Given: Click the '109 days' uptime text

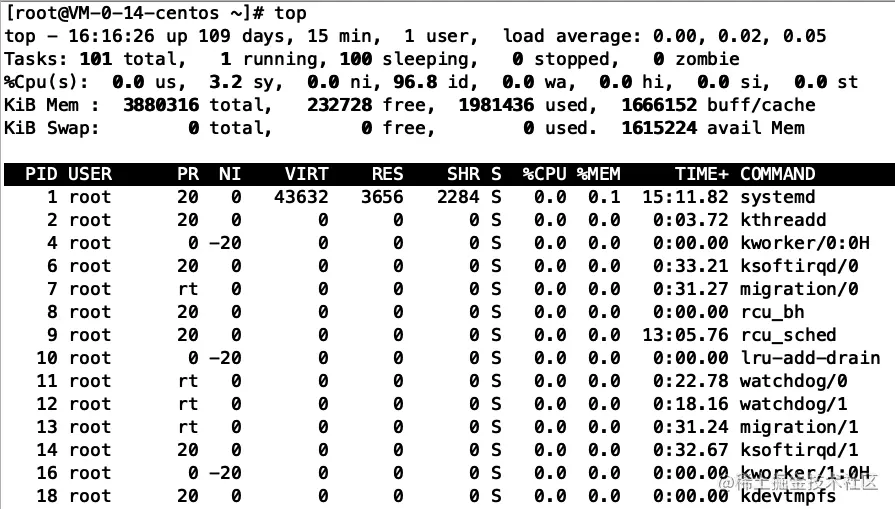Looking at the screenshot, I should [241, 36].
